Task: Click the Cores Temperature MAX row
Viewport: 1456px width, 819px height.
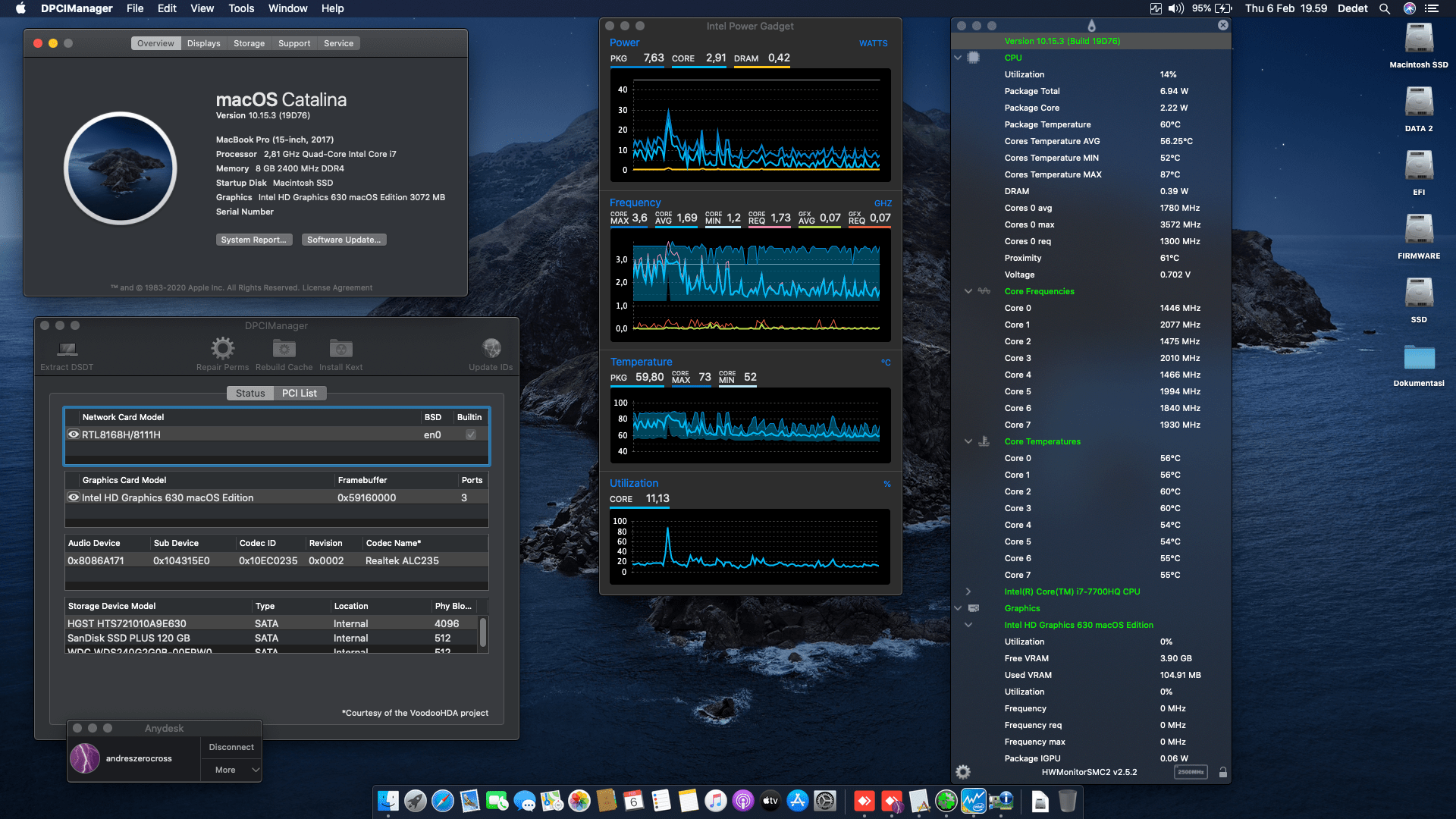Action: (1091, 174)
